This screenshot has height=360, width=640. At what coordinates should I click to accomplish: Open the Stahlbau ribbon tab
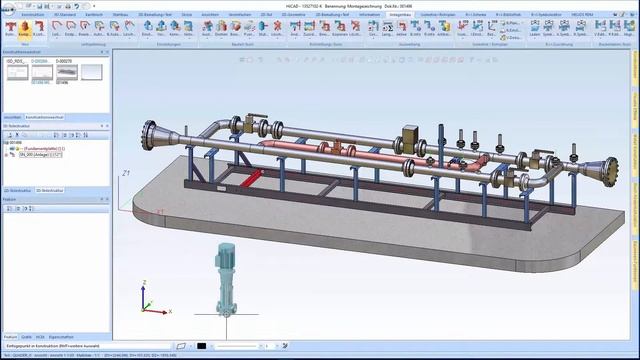[120, 15]
